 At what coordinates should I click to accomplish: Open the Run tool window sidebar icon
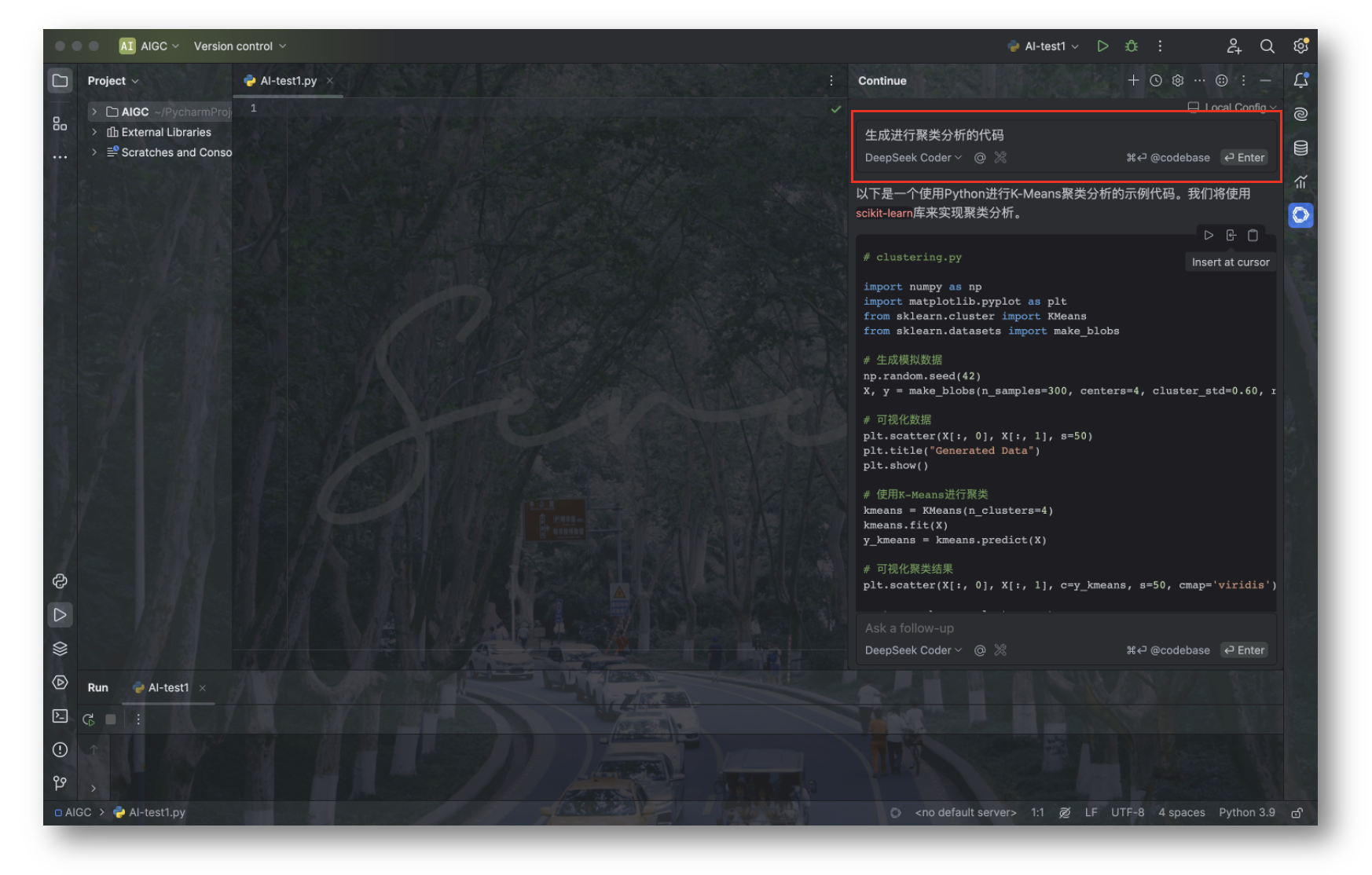60,615
